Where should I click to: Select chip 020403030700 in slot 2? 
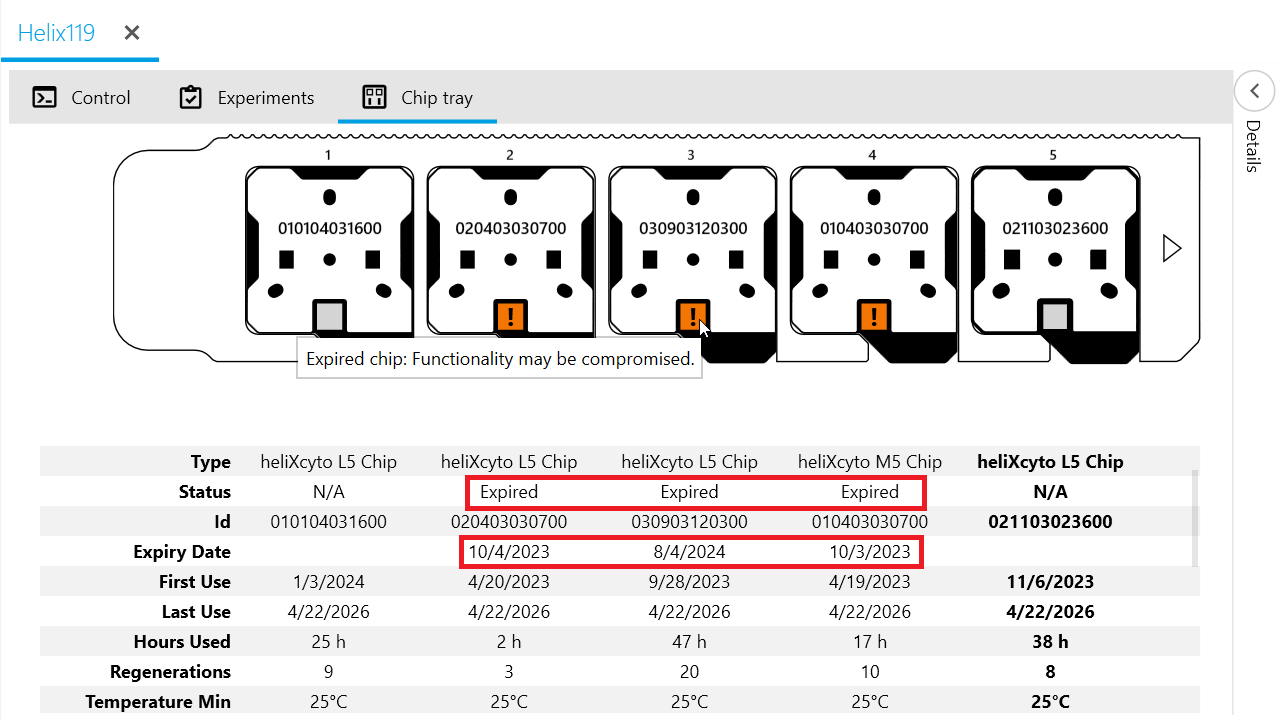511,250
